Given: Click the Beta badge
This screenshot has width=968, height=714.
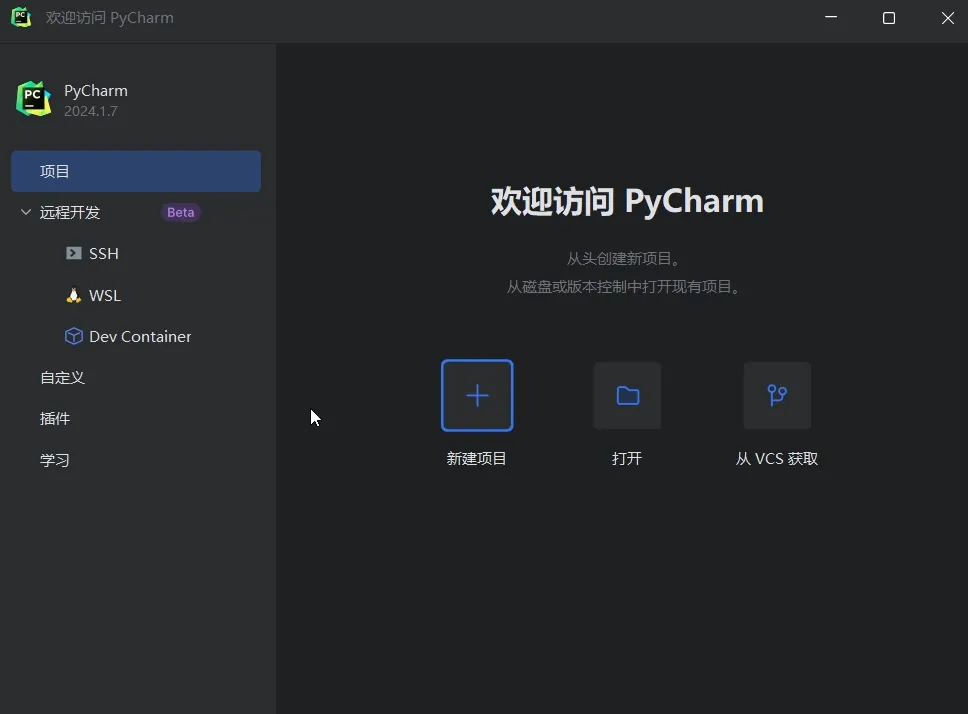Looking at the screenshot, I should (x=180, y=212).
